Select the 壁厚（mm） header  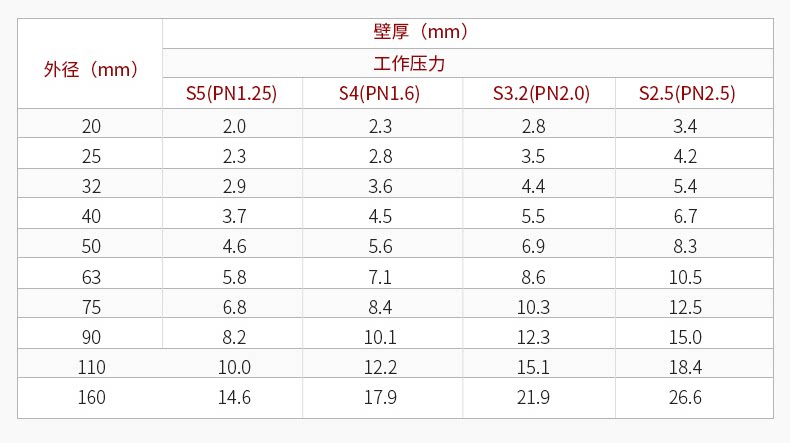(421, 32)
